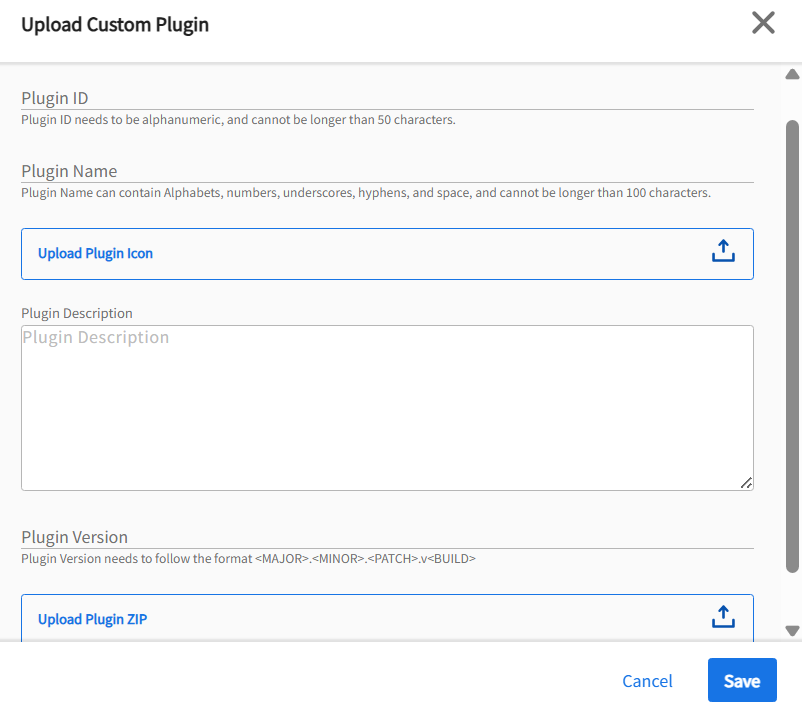Image resolution: width=802 pixels, height=717 pixels.
Task: Cancel the plugin upload
Action: [x=647, y=681]
